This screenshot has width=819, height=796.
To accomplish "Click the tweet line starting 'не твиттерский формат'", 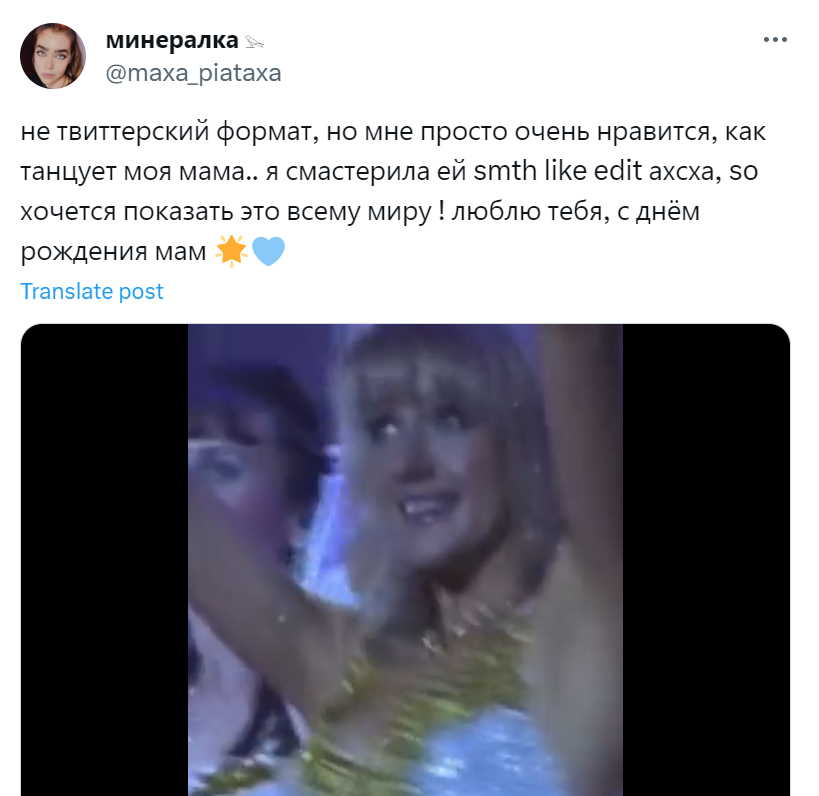I will coord(393,132).
